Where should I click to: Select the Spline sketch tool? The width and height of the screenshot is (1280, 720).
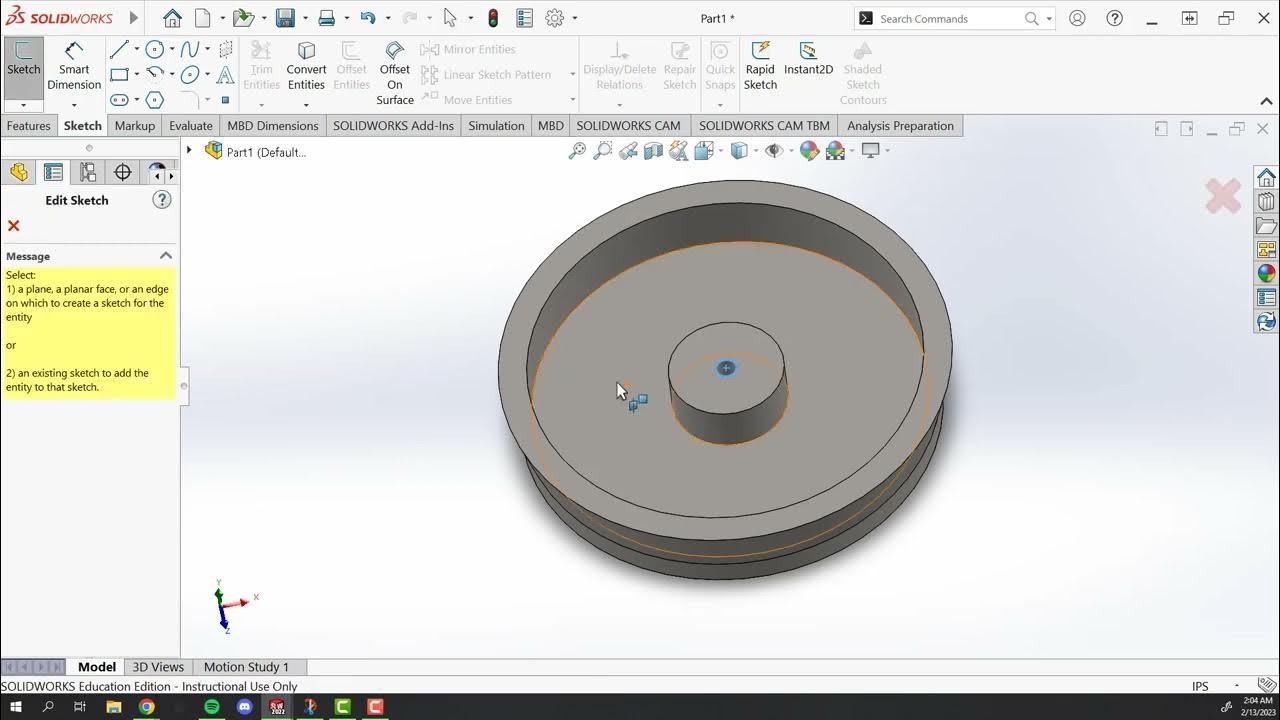188,49
